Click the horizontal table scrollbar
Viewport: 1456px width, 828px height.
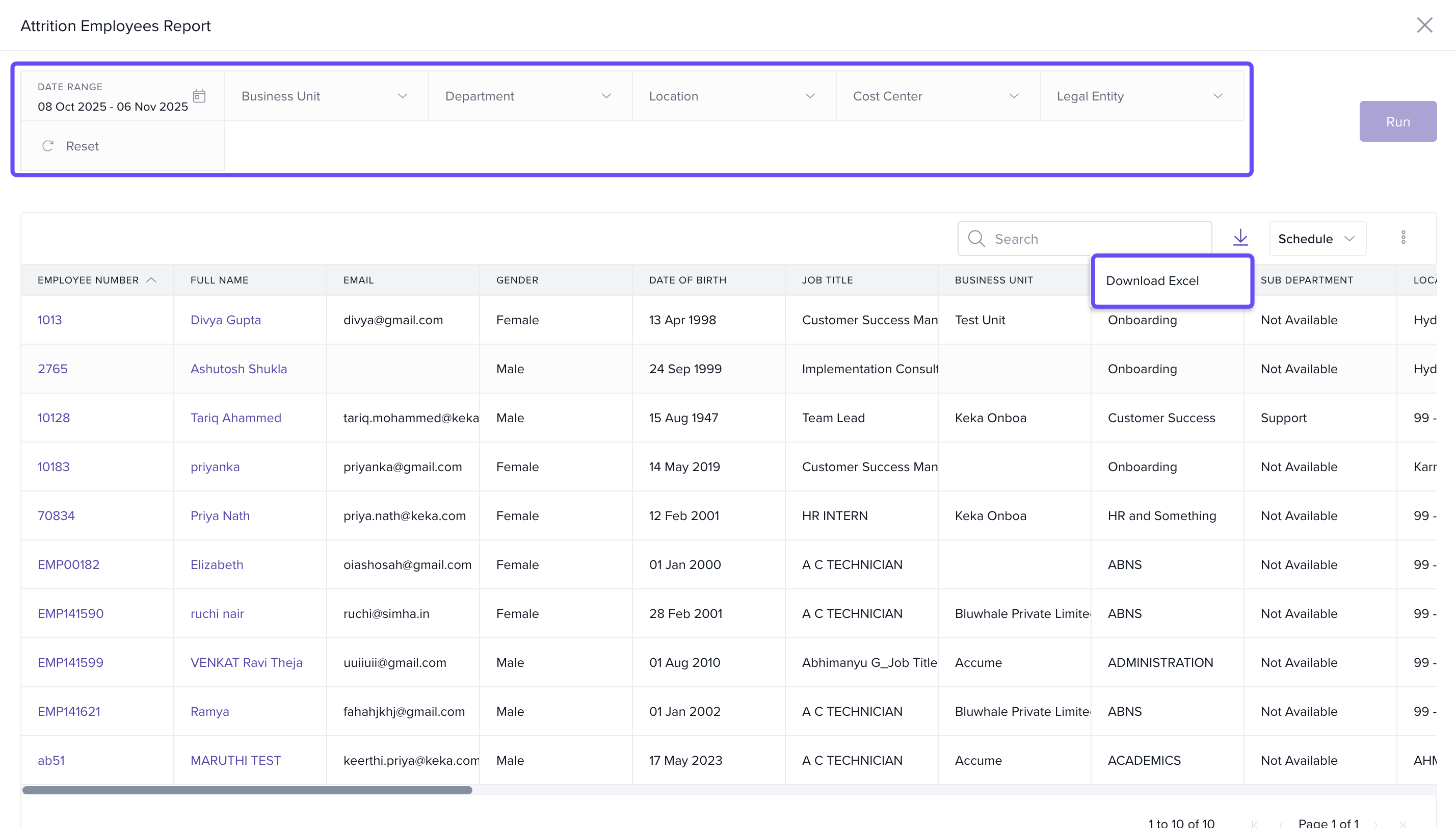[x=247, y=790]
